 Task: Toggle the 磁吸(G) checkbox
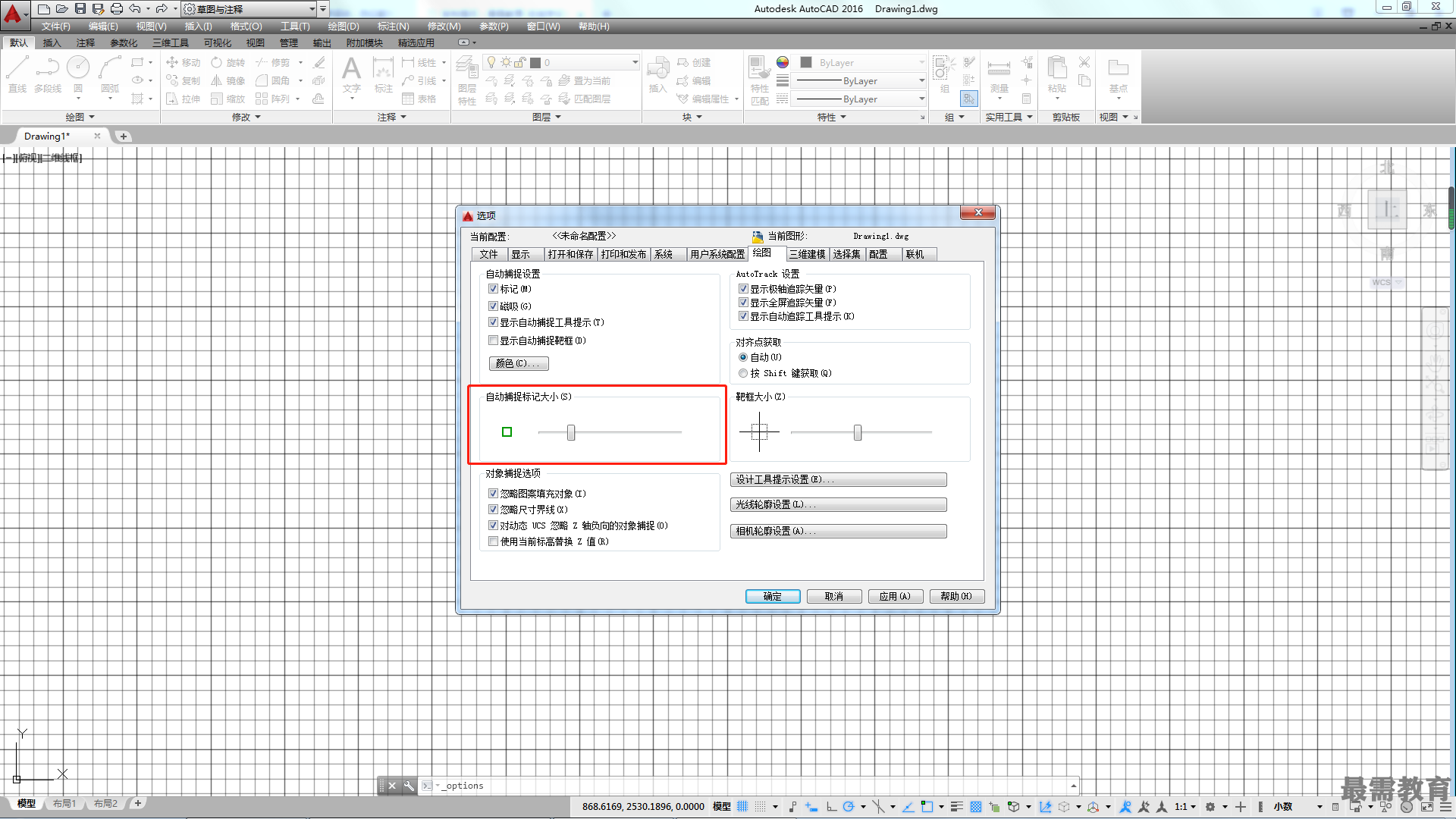493,306
